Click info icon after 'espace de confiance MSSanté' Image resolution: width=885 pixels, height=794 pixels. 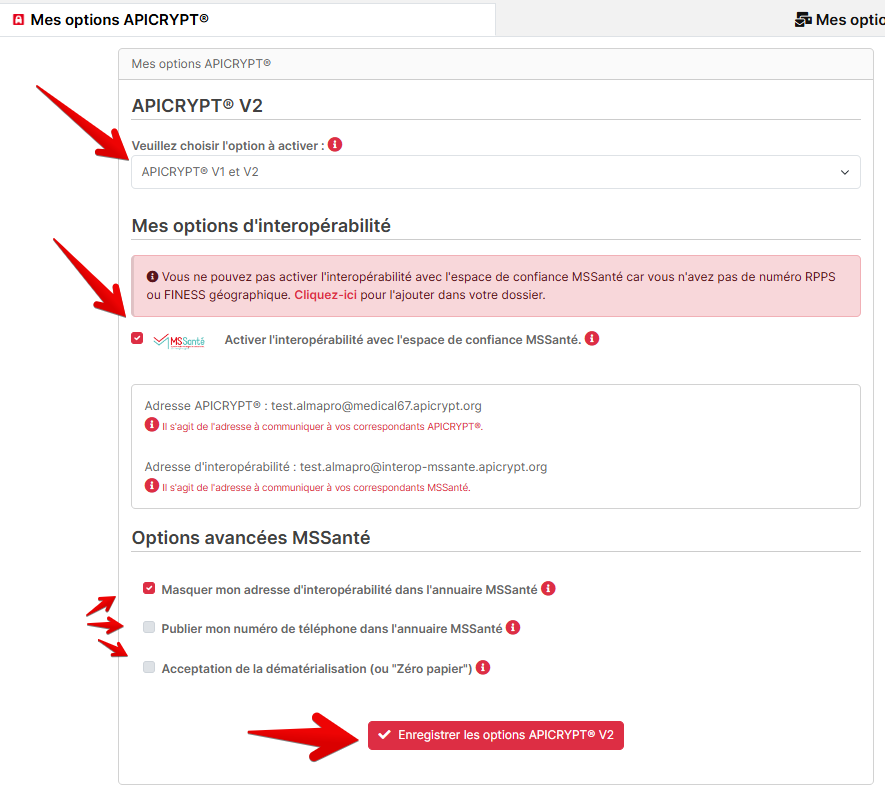(x=592, y=339)
